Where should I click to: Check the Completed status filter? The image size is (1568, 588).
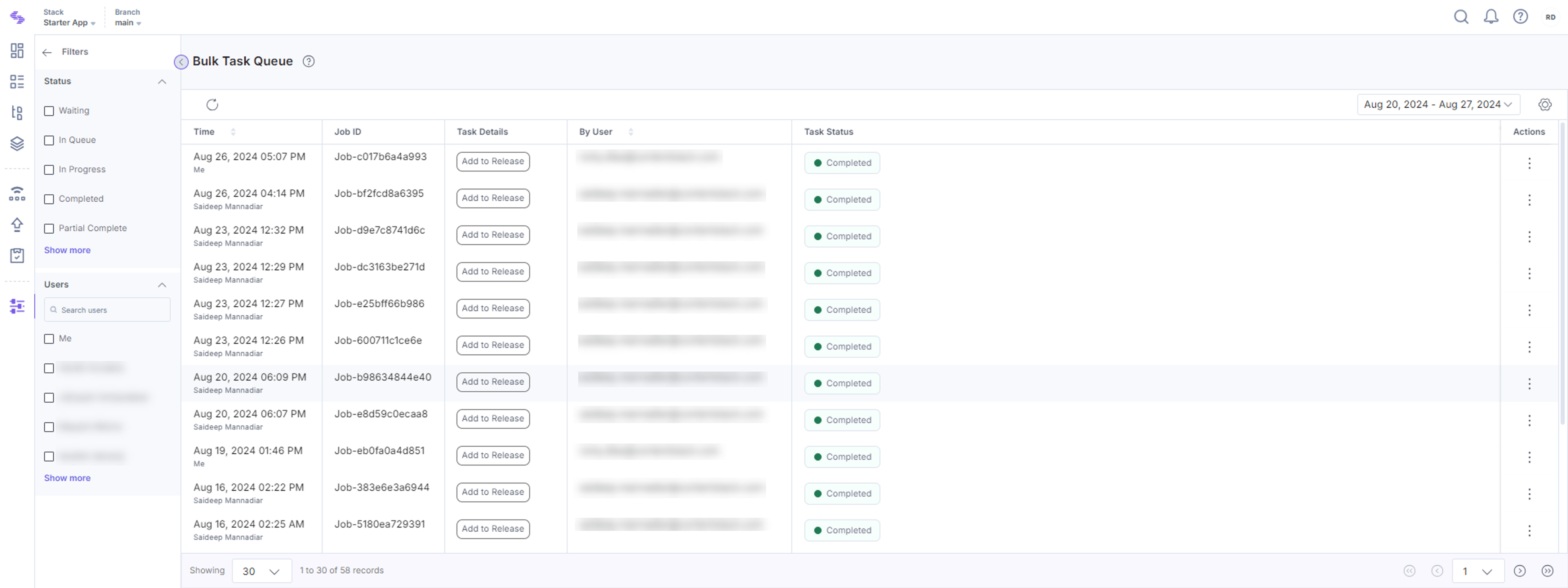[49, 199]
